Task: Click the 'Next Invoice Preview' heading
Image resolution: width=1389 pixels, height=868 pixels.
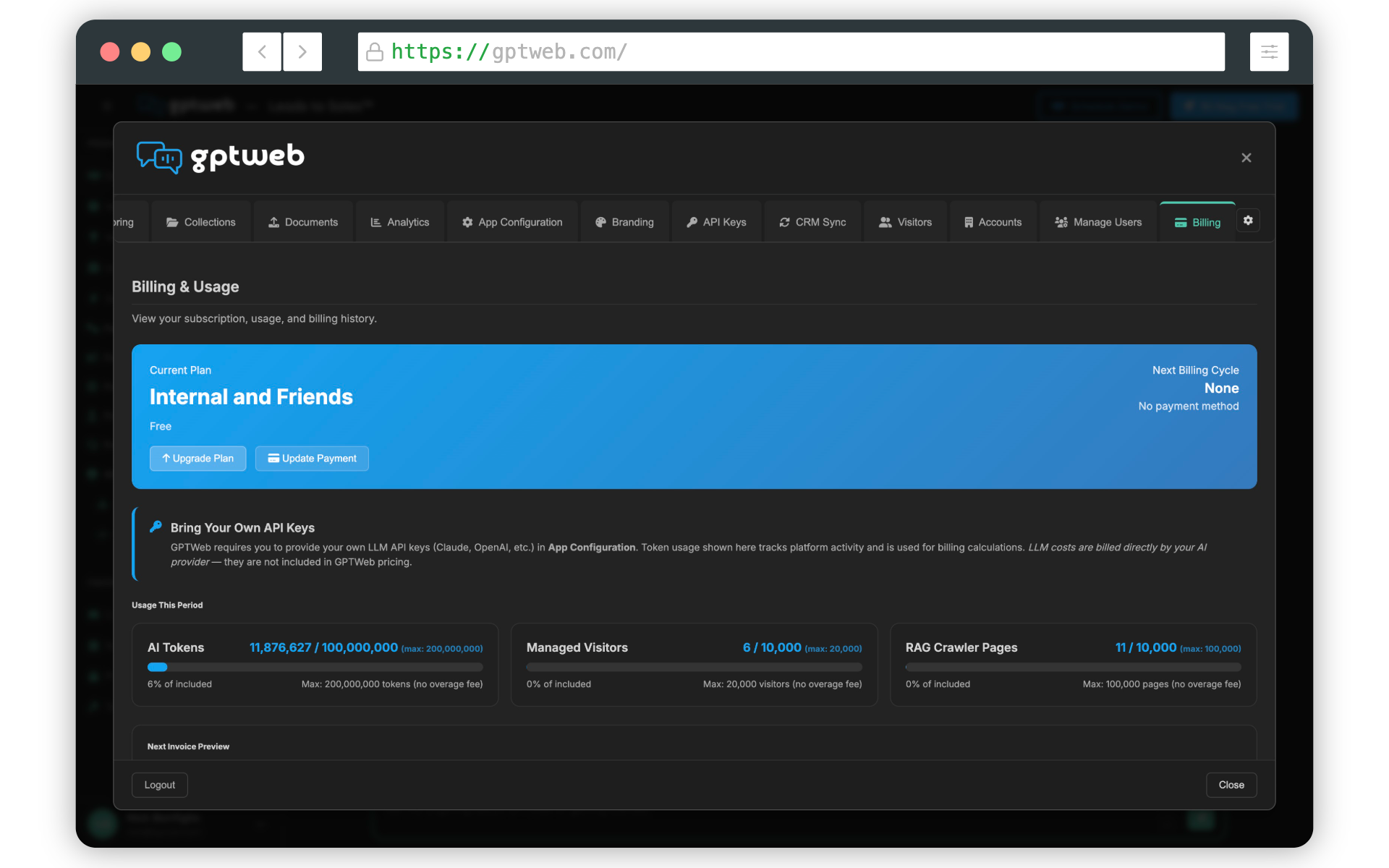Action: (x=188, y=746)
